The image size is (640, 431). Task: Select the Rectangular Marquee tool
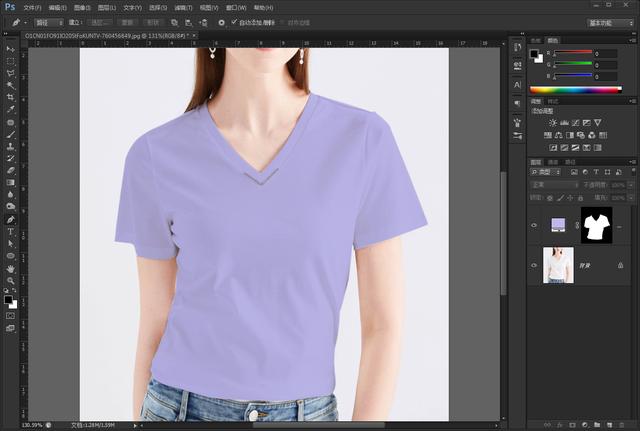coord(10,60)
